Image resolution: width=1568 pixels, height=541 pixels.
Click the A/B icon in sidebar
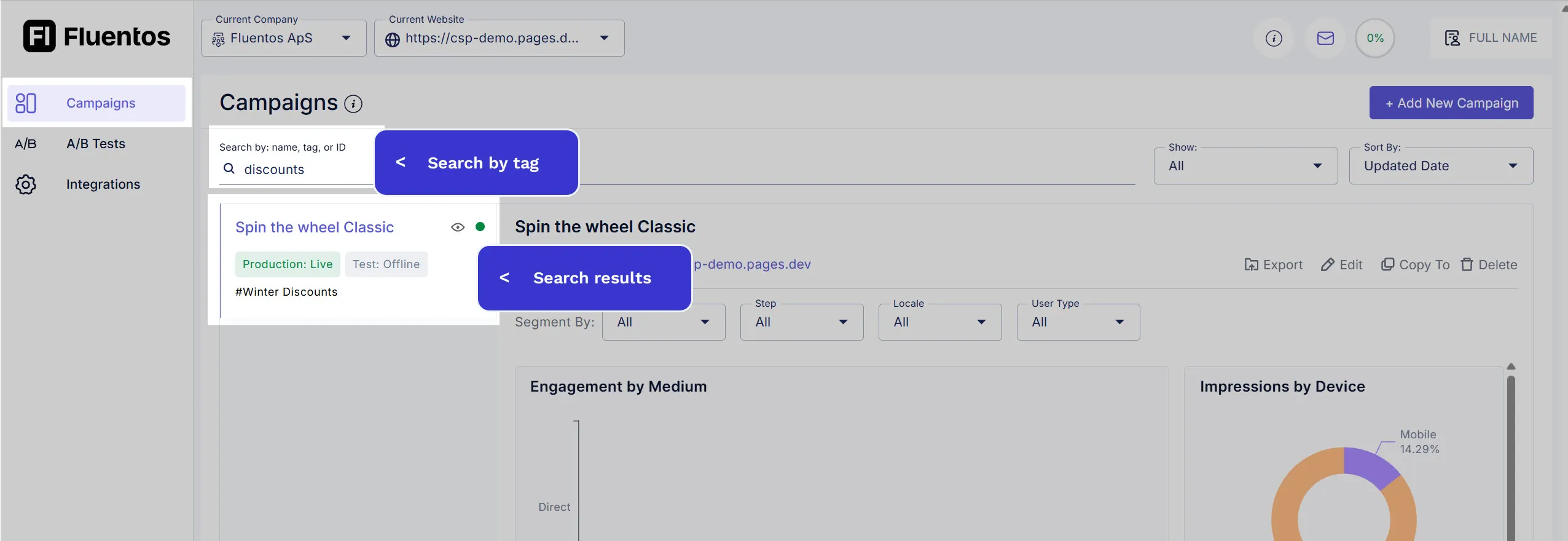[x=26, y=143]
